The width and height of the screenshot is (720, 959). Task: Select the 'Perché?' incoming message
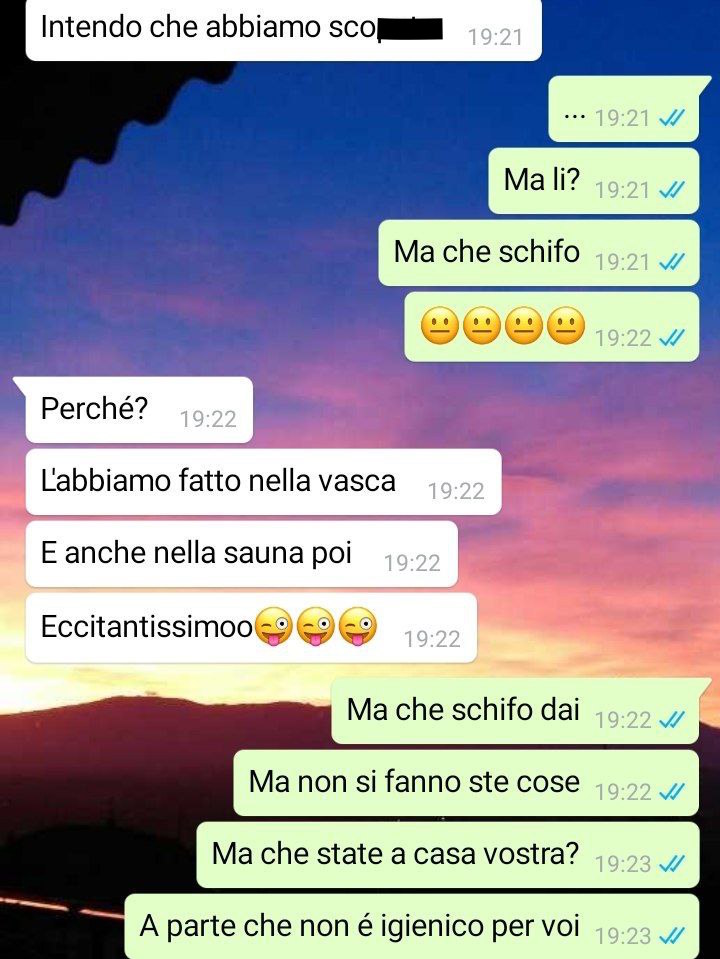(x=139, y=410)
